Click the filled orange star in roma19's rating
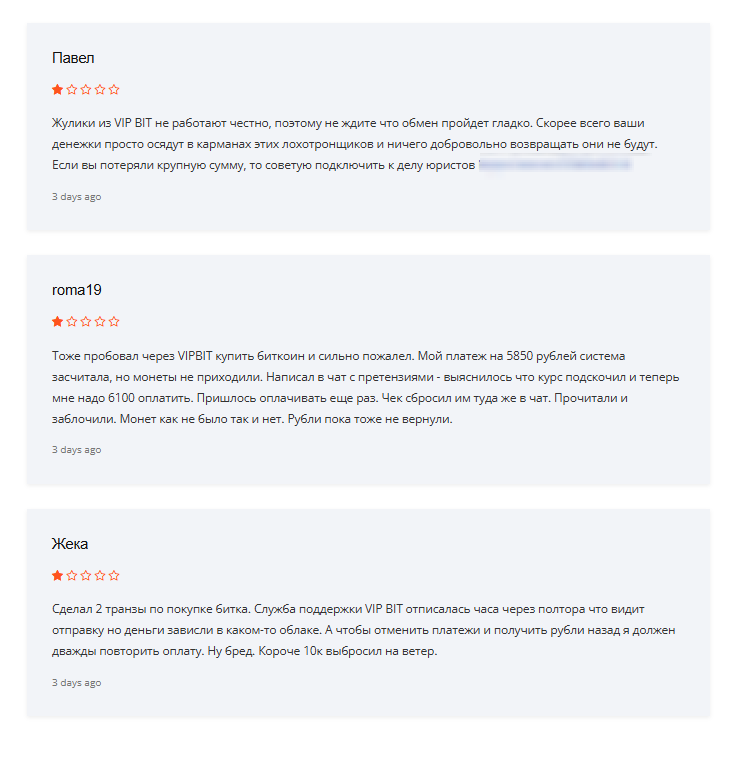This screenshot has width=737, height=769. tap(57, 322)
